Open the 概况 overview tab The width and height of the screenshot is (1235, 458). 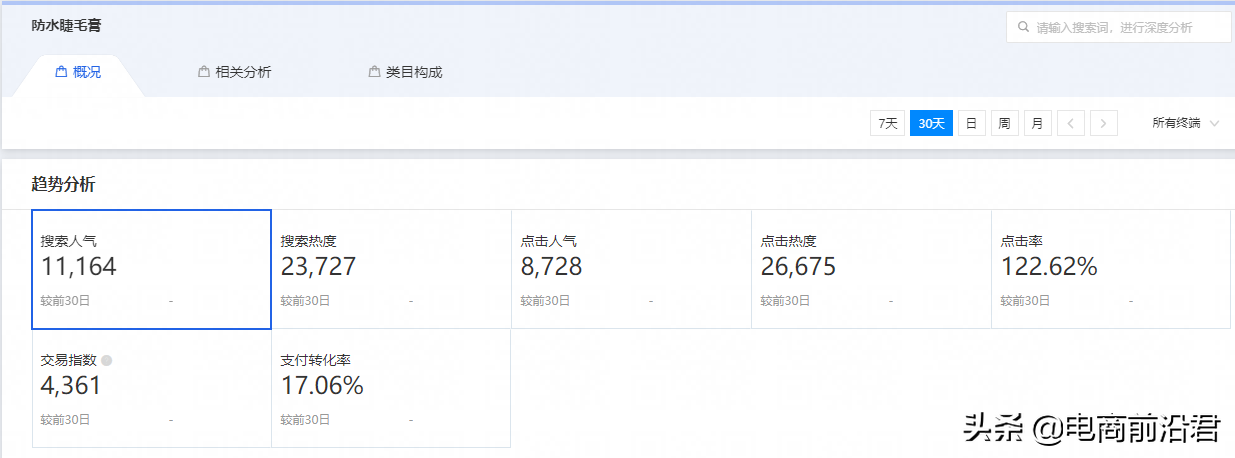coord(78,72)
